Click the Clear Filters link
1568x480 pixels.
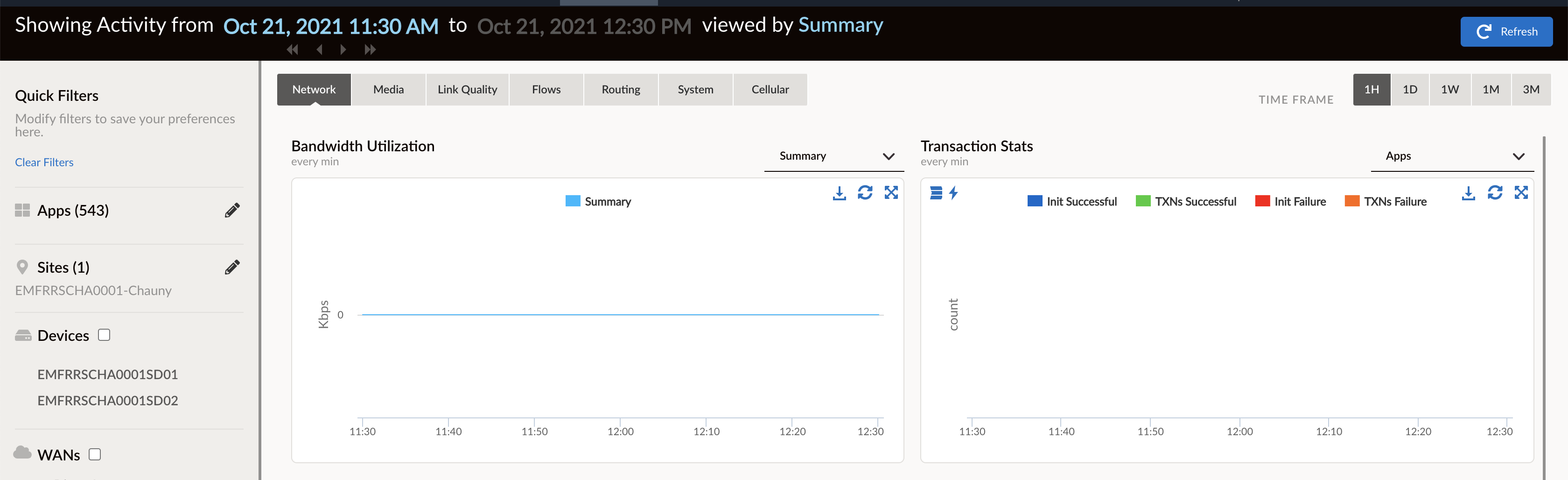tap(44, 162)
